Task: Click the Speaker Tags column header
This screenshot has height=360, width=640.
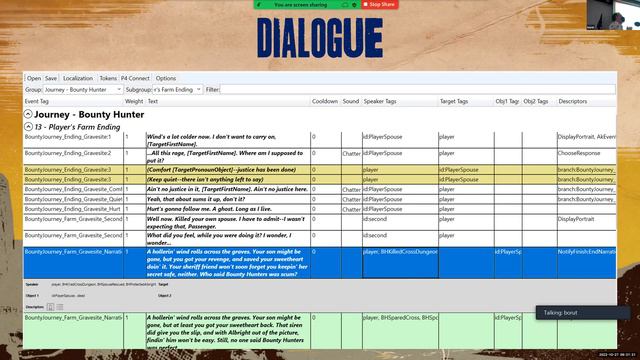Action: (x=380, y=101)
